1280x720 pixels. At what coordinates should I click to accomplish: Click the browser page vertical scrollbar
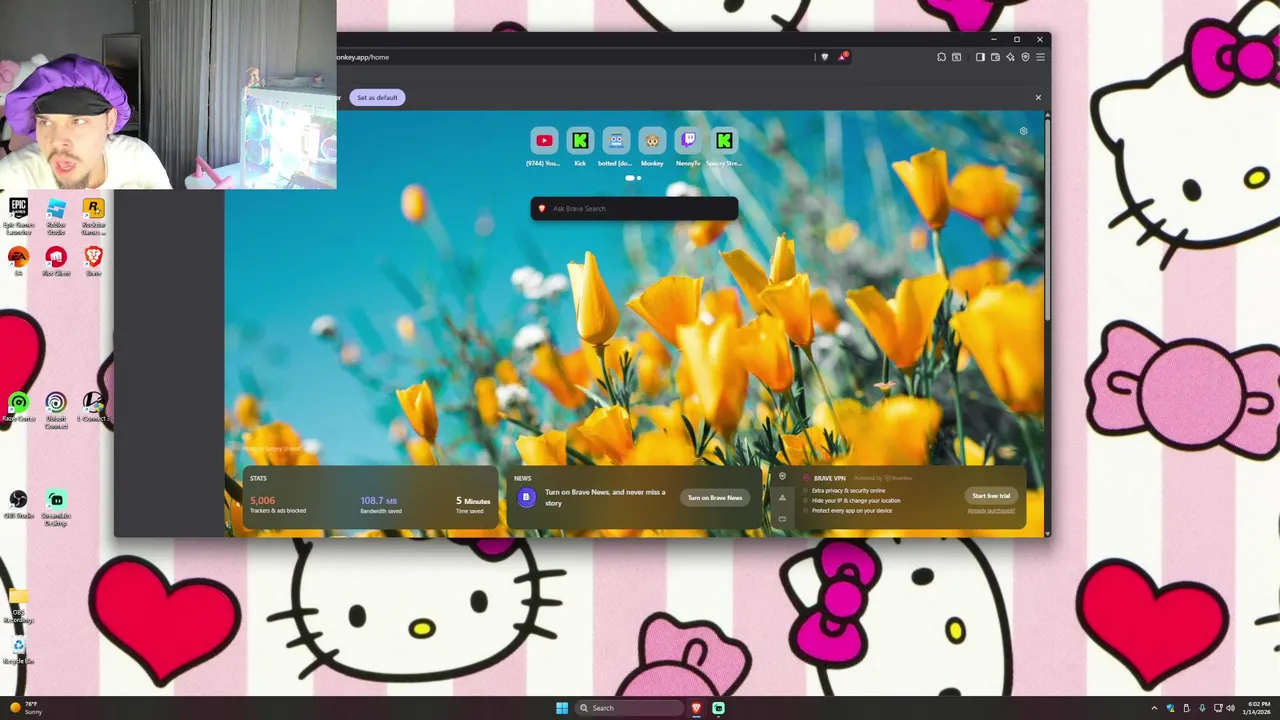[x=1047, y=220]
